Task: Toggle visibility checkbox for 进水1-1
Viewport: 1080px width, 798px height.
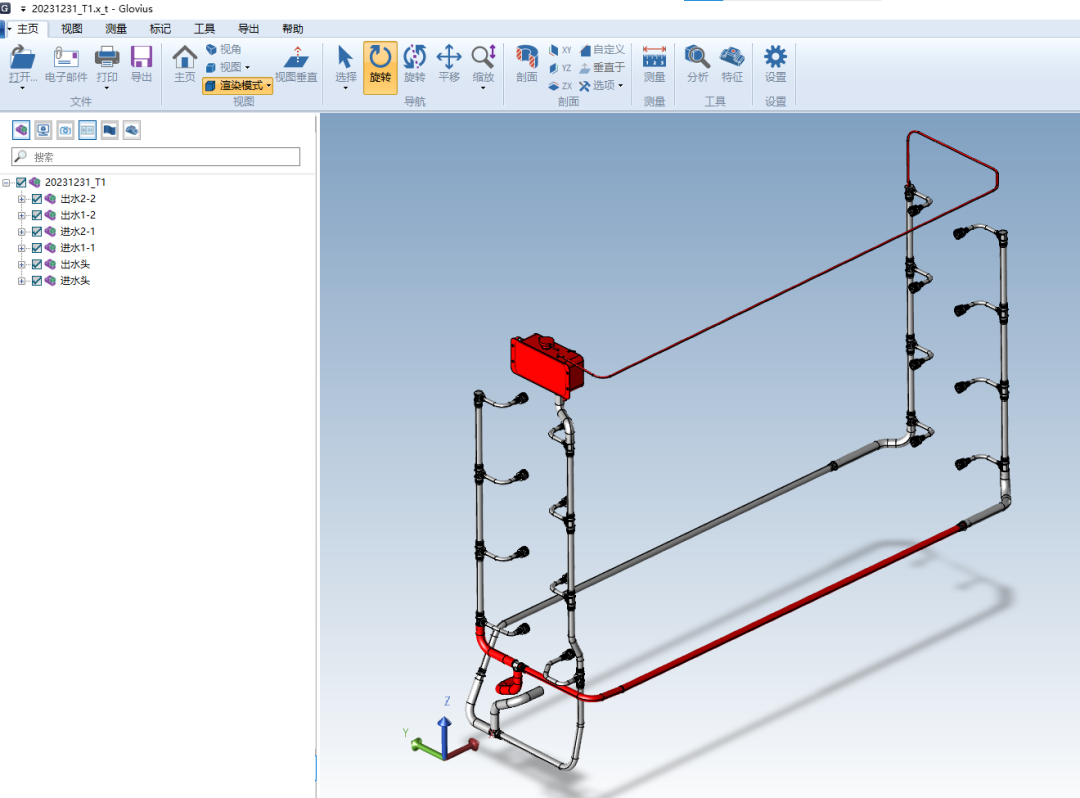Action: 37,248
